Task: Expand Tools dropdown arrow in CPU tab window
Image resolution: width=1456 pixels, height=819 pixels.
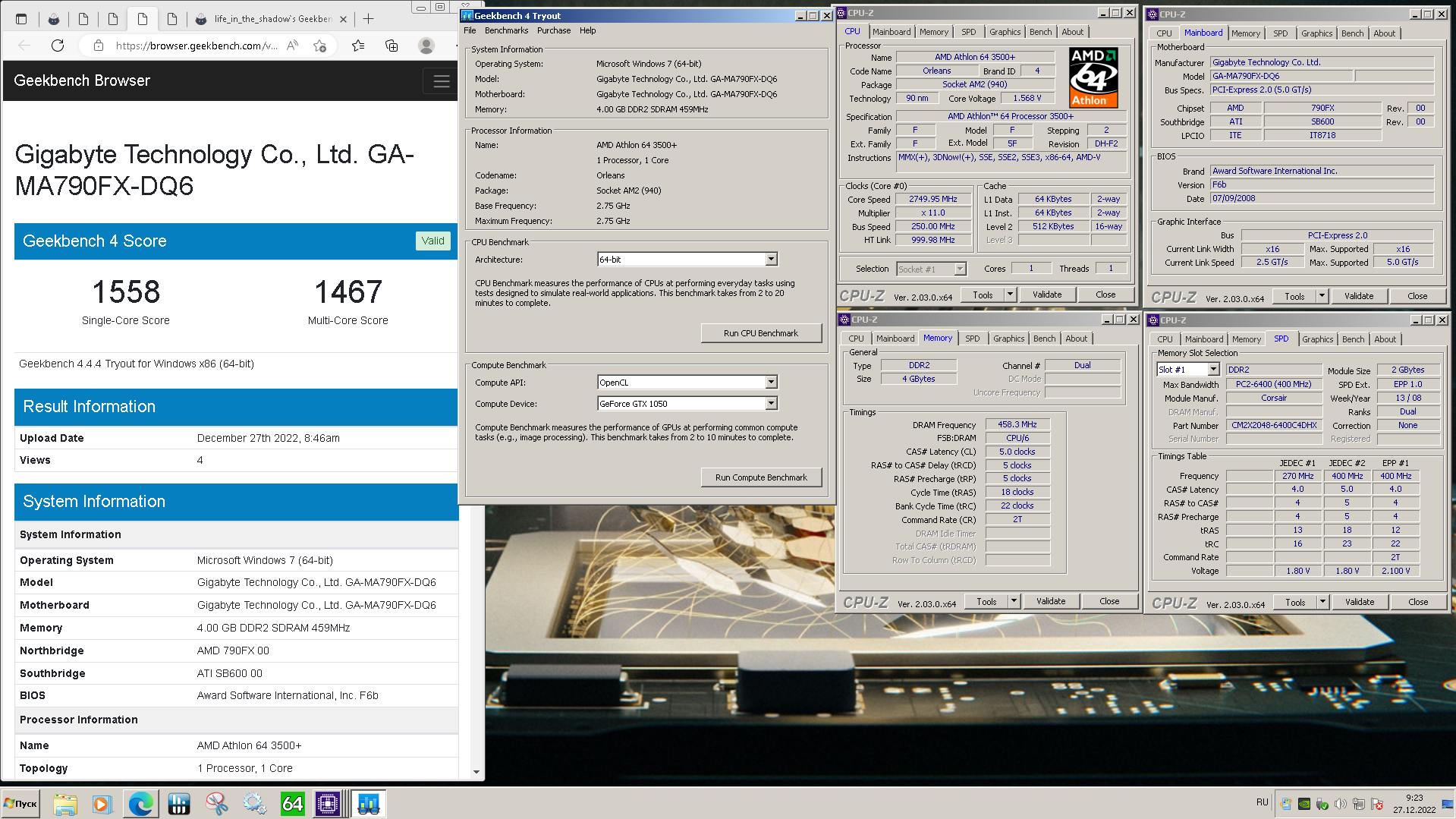Action: 1010,295
